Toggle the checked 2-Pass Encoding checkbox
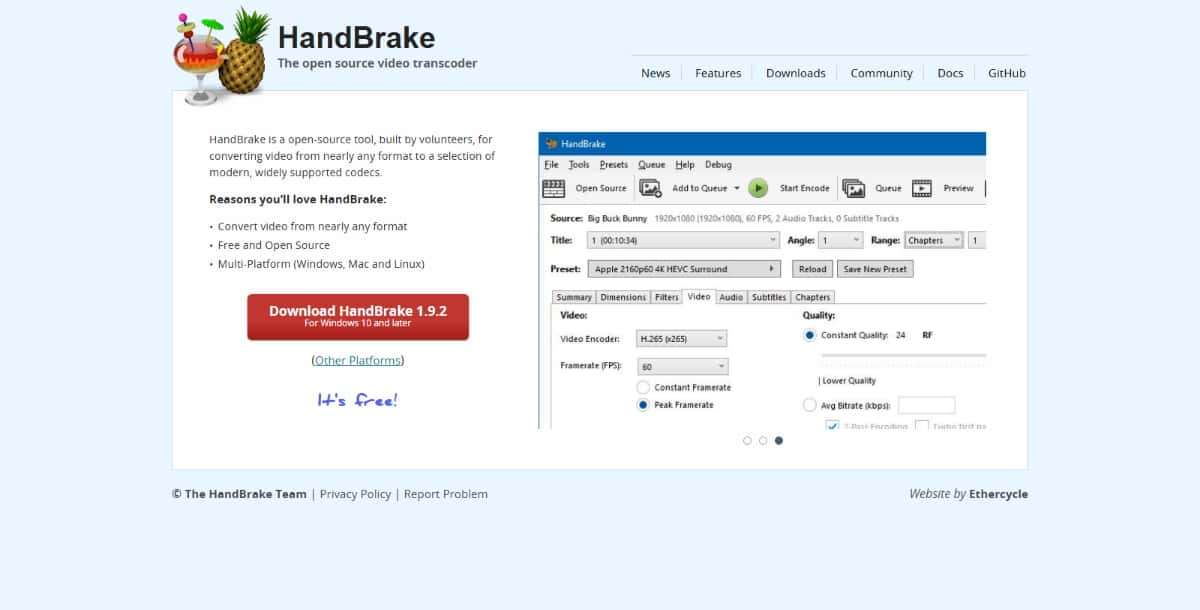 tap(832, 425)
